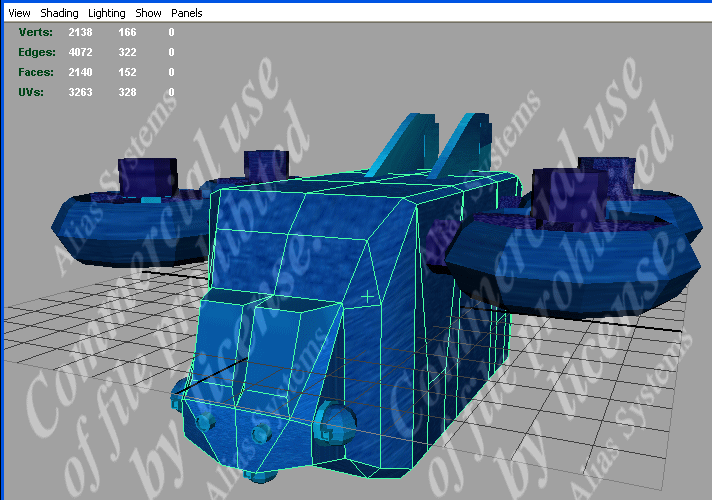The width and height of the screenshot is (712, 500).
Task: Open the View menu
Action: coord(20,13)
